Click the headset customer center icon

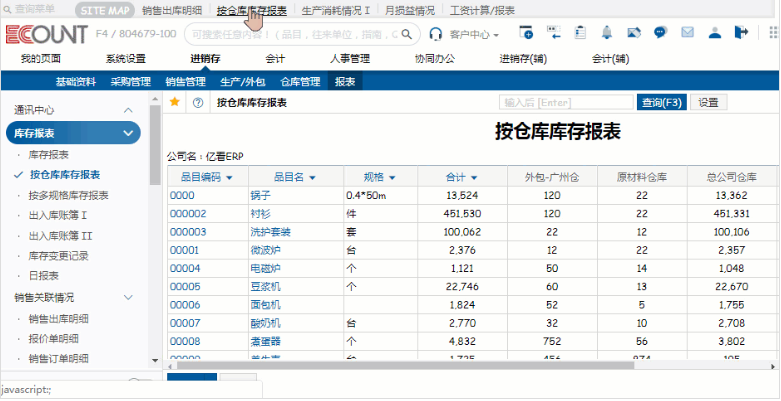tap(436, 34)
